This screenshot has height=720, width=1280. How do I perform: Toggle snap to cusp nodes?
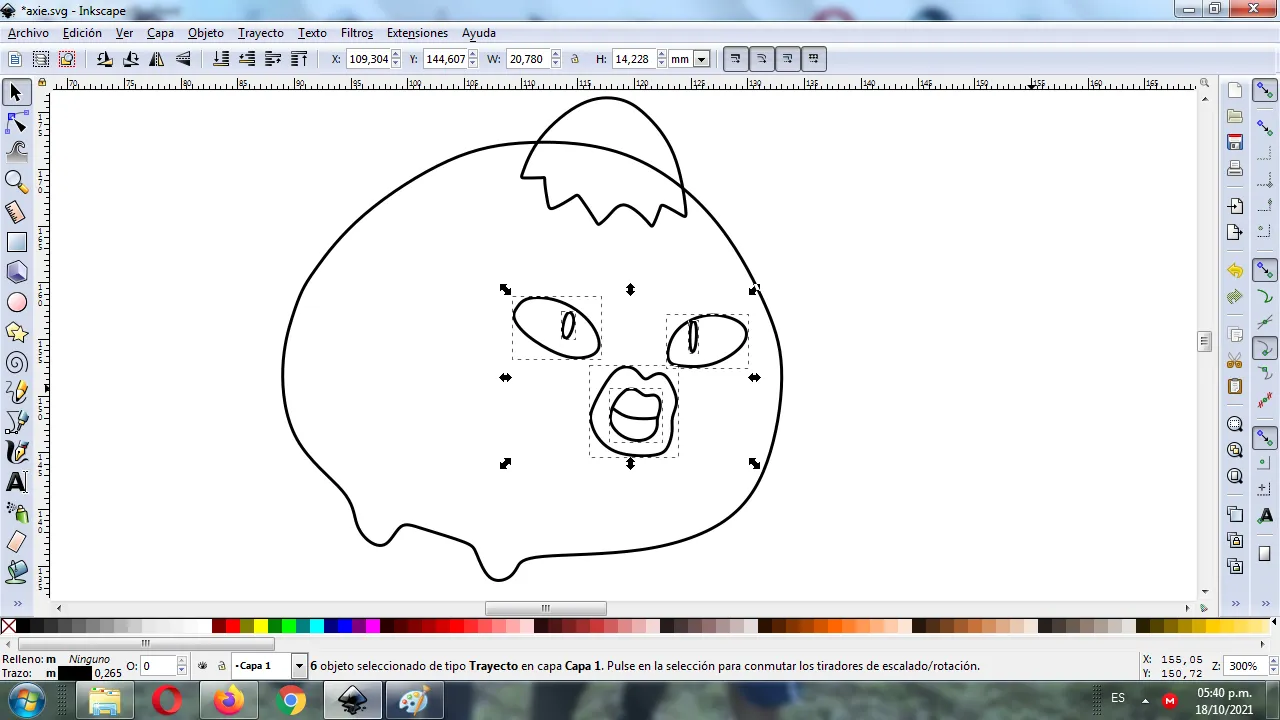[1265, 349]
